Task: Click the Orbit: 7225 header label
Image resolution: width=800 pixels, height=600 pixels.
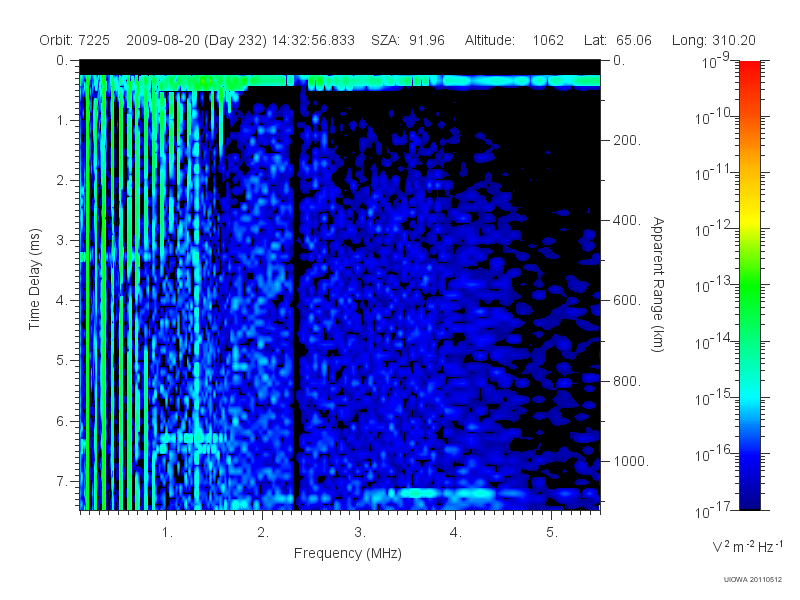Action: (x=74, y=40)
